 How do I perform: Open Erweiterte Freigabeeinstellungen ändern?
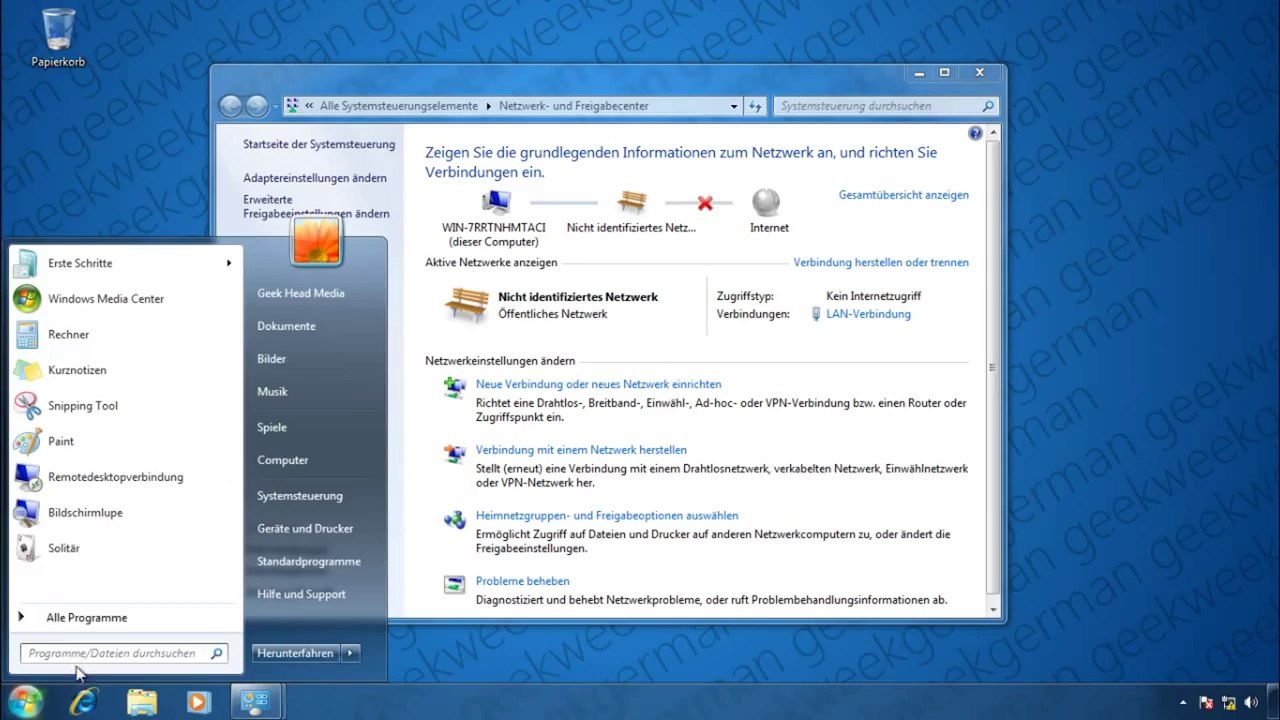316,207
